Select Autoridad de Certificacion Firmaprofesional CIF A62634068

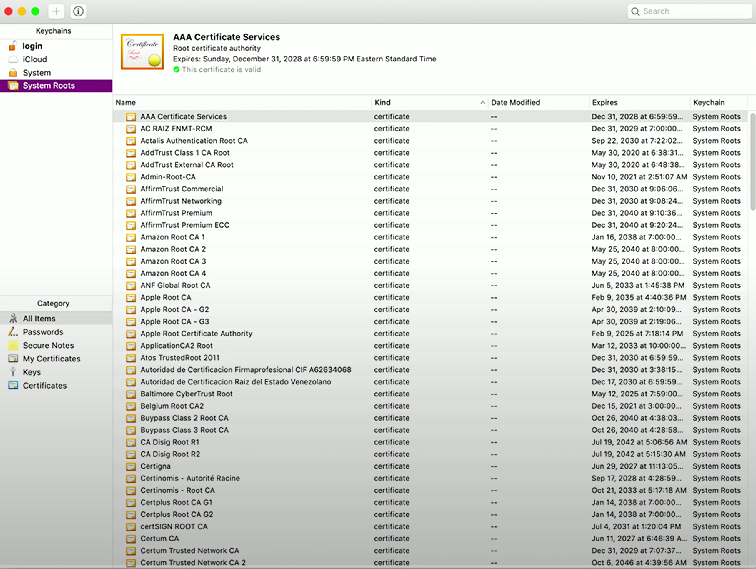pos(431,370)
